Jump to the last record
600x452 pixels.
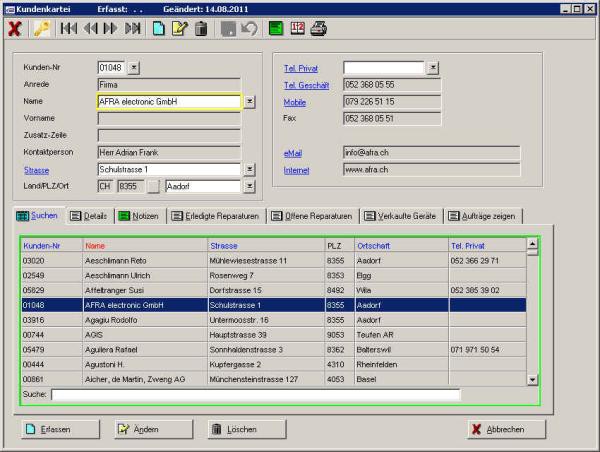pyautogui.click(x=133, y=29)
